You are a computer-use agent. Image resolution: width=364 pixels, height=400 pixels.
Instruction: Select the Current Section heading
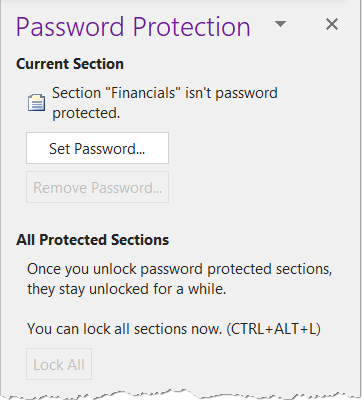70,64
